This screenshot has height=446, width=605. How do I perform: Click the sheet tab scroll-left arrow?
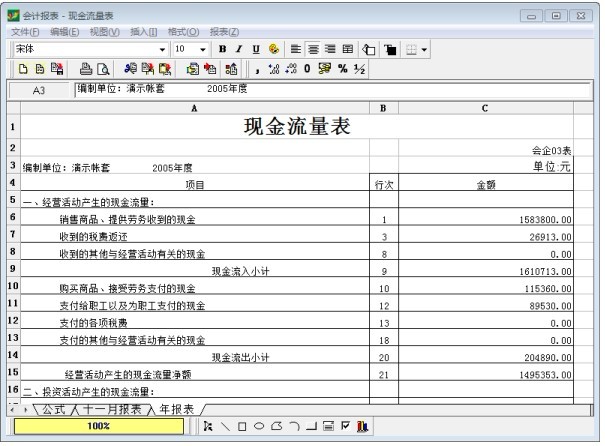pos(13,410)
